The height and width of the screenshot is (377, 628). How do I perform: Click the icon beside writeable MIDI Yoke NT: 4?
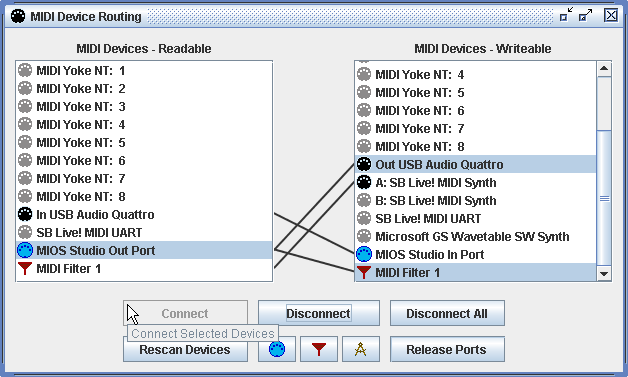(364, 75)
